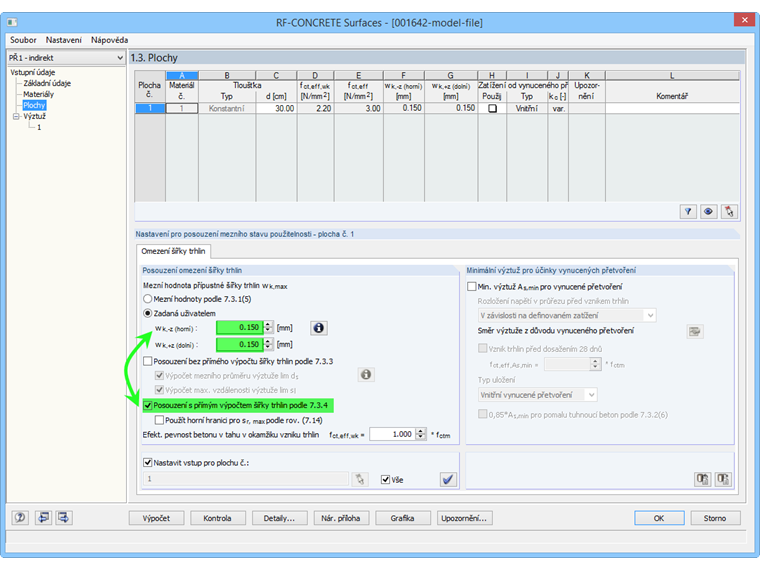Open the Nápověda menu
Screen dimensions: 760x570
click(x=110, y=40)
